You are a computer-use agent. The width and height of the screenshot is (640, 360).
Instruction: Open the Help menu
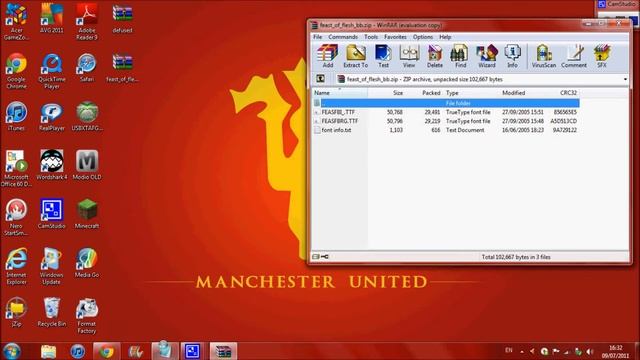pos(445,37)
